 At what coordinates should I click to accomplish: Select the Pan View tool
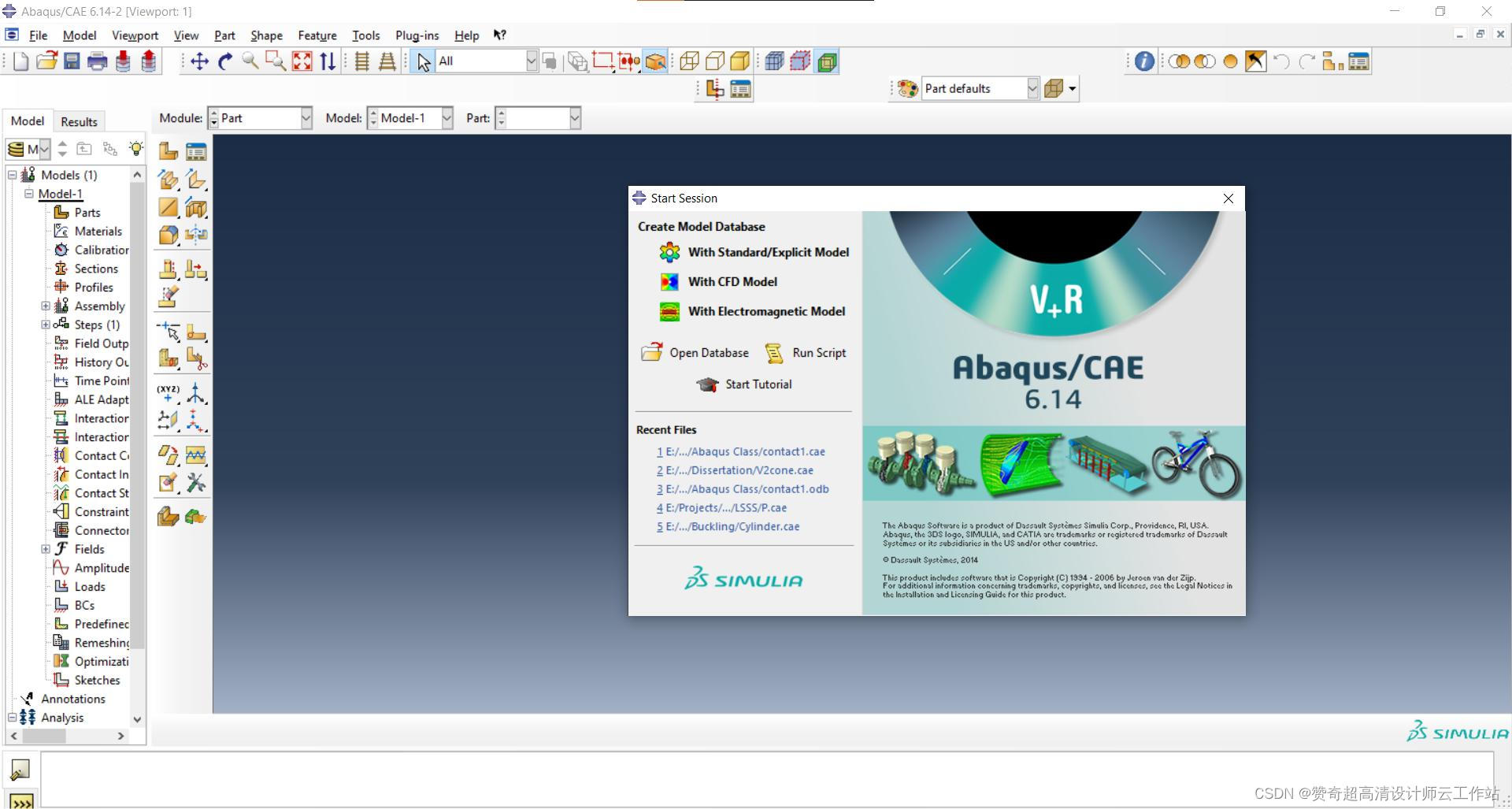pos(199,61)
